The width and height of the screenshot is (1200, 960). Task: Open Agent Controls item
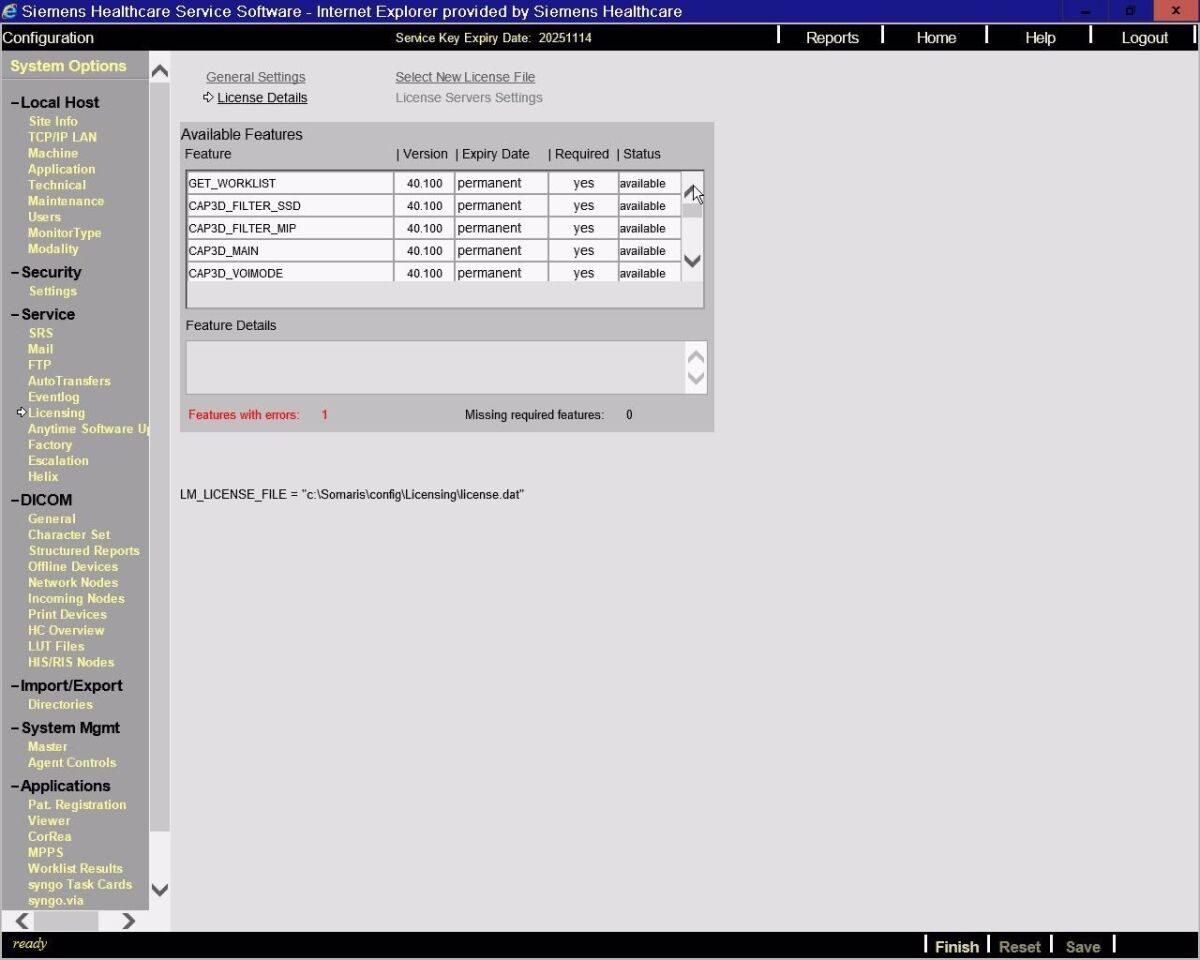[72, 763]
